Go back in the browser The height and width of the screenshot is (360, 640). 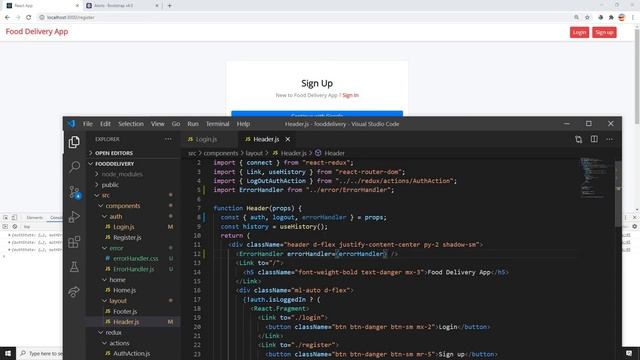7,17
